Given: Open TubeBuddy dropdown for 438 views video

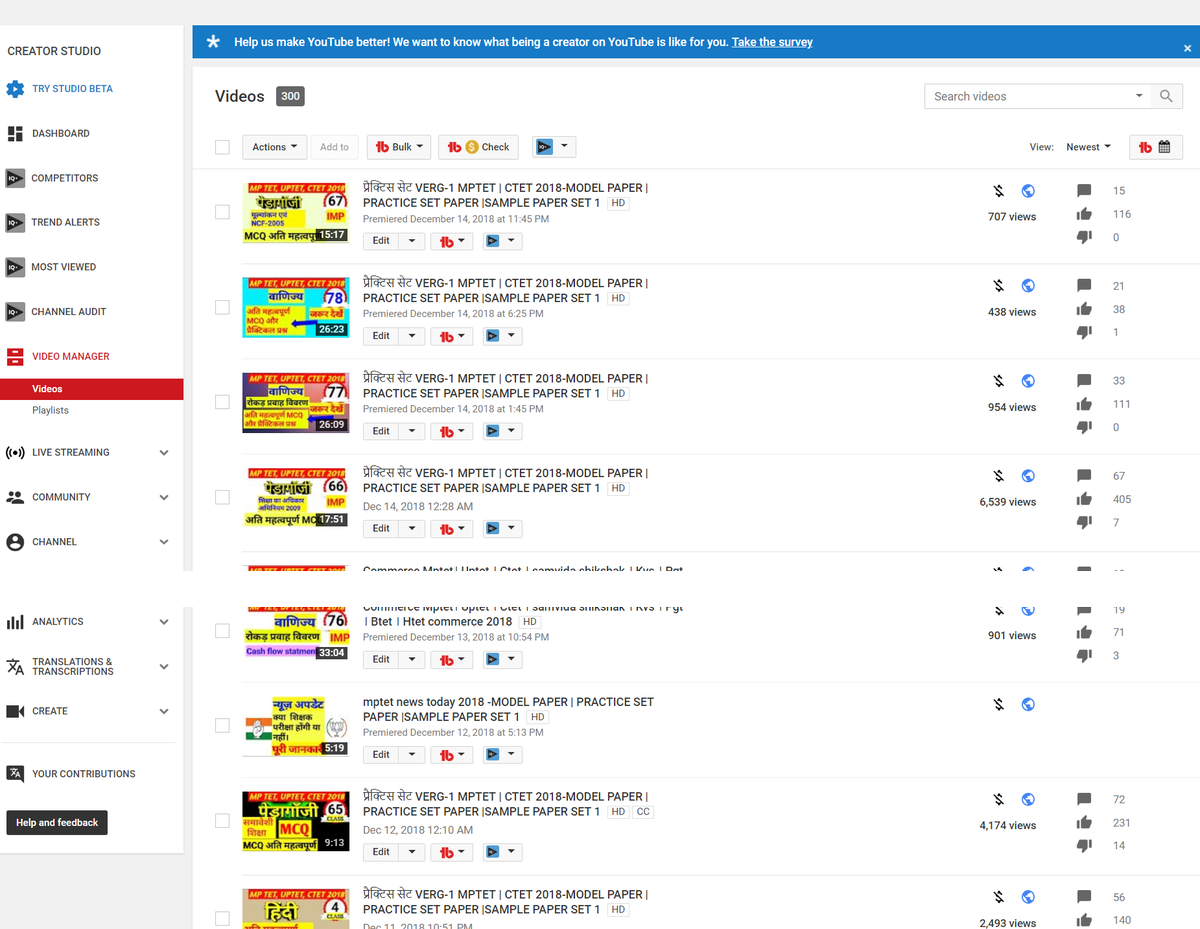Looking at the screenshot, I should point(451,336).
